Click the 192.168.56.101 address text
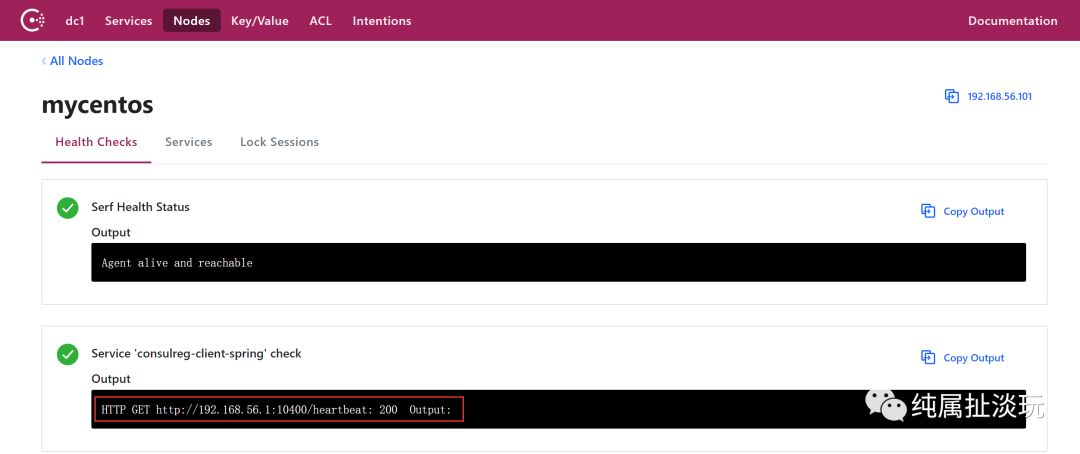 [x=999, y=96]
